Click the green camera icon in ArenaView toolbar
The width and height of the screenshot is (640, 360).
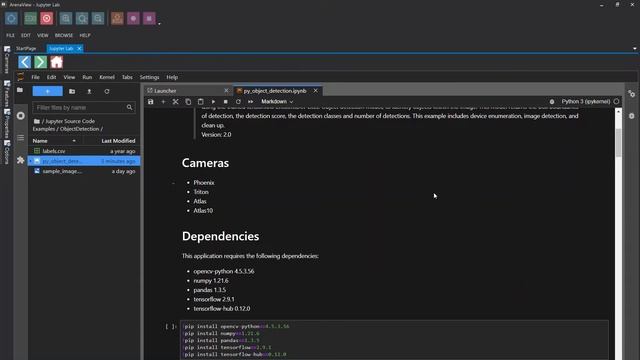click(x=30, y=18)
